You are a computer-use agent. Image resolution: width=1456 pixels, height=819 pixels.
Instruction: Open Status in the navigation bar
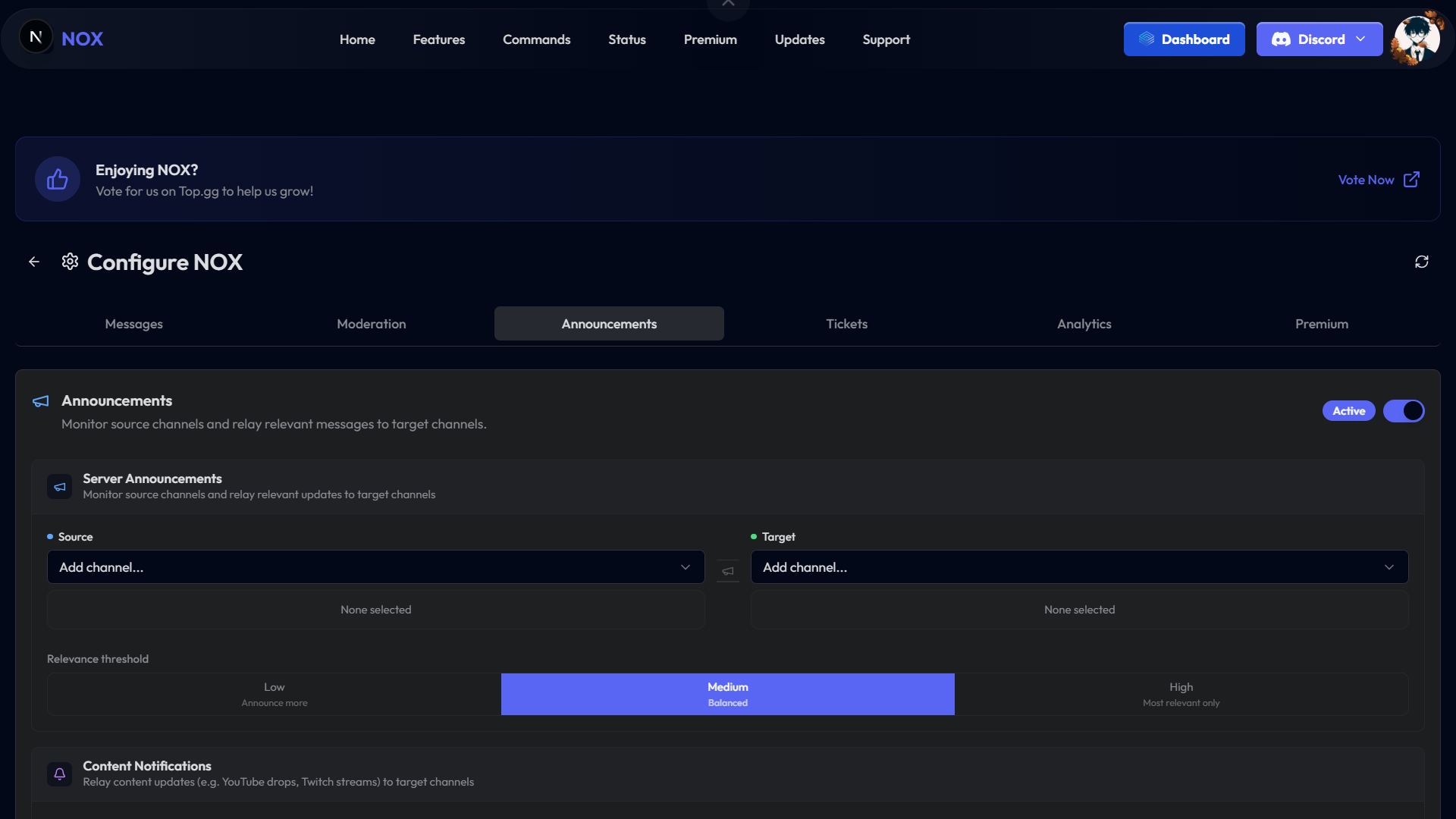coord(627,39)
